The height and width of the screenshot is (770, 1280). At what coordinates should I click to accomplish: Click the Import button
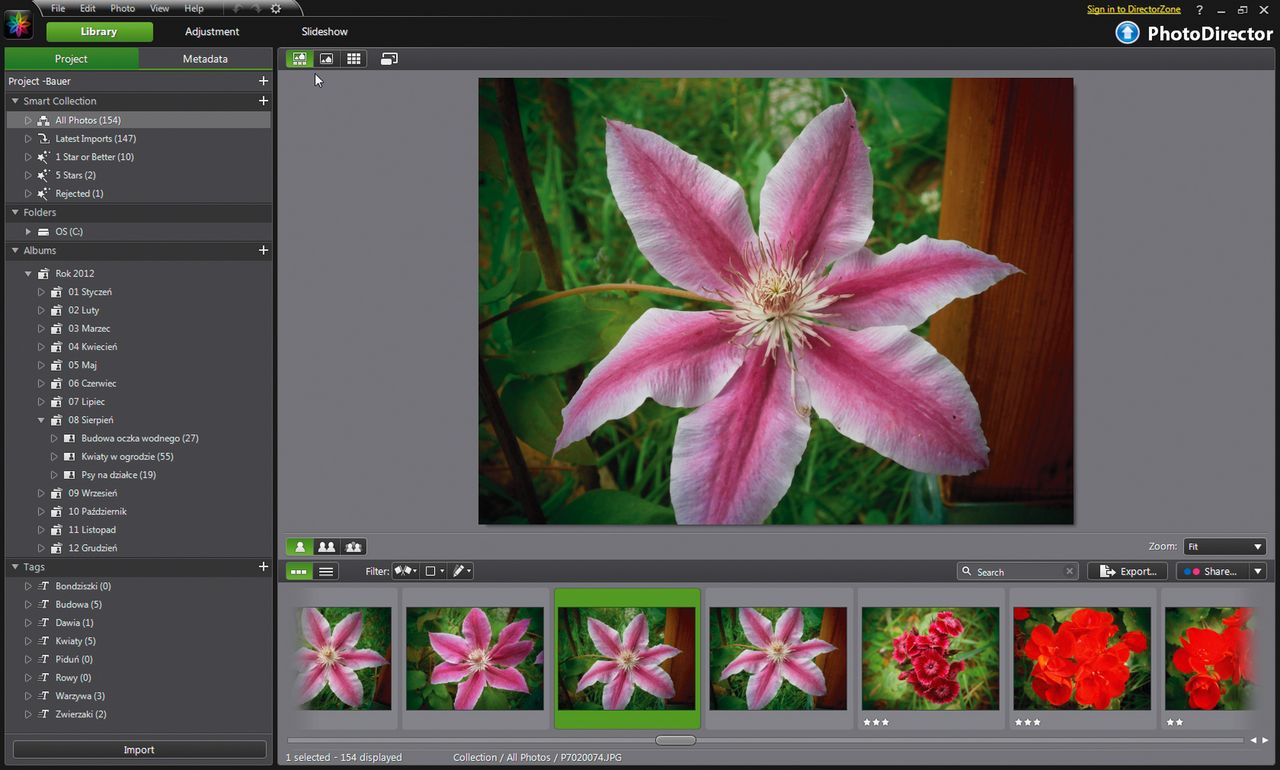139,750
